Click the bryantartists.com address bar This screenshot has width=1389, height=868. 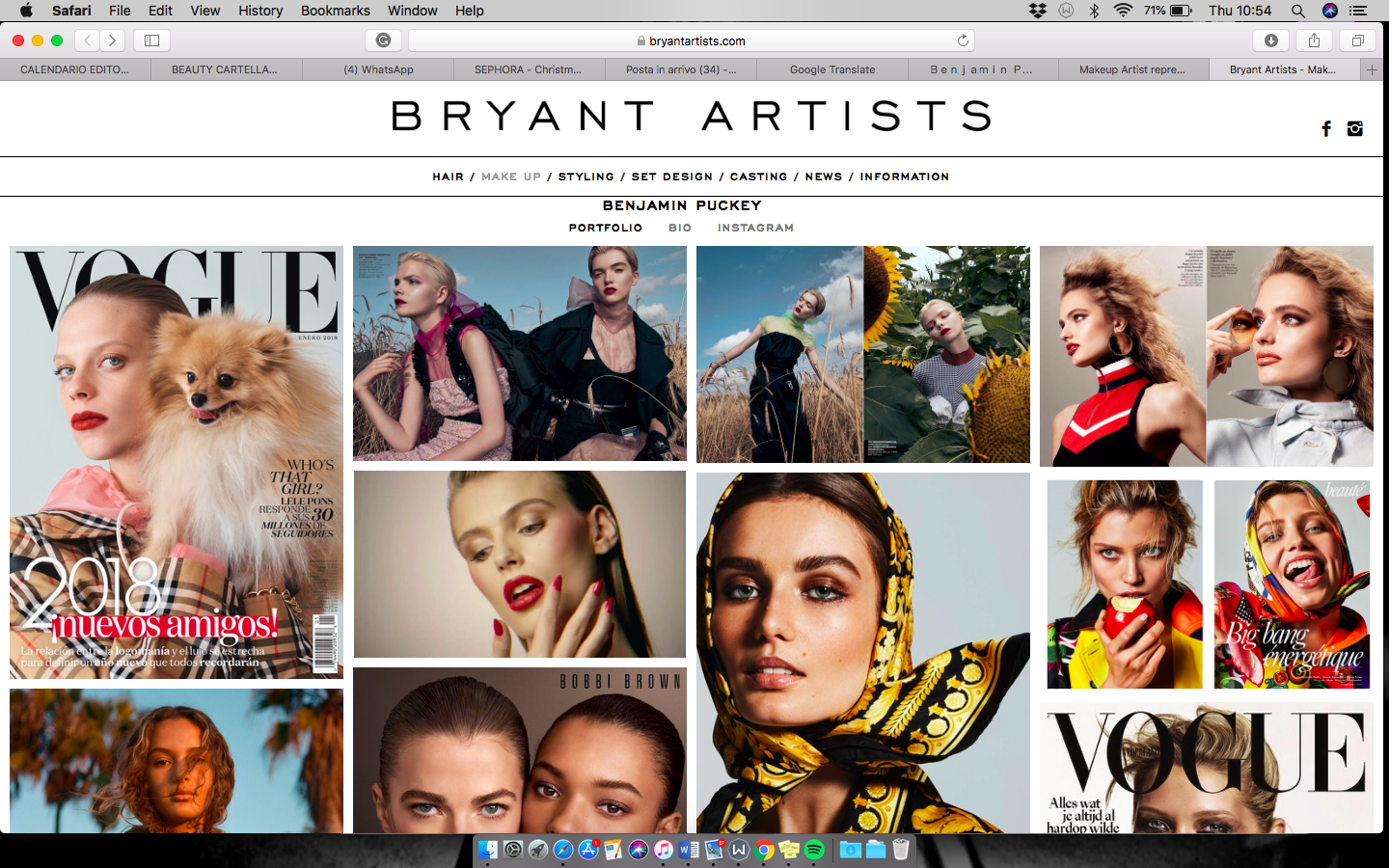coord(692,41)
